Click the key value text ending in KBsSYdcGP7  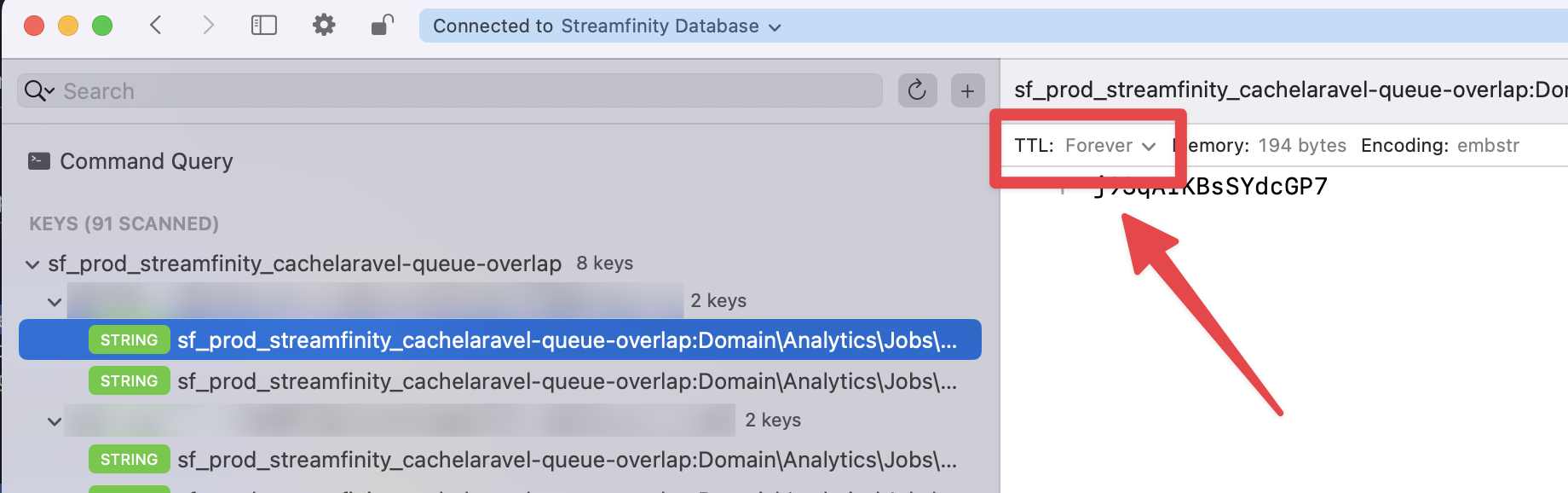pyautogui.click(x=1210, y=187)
